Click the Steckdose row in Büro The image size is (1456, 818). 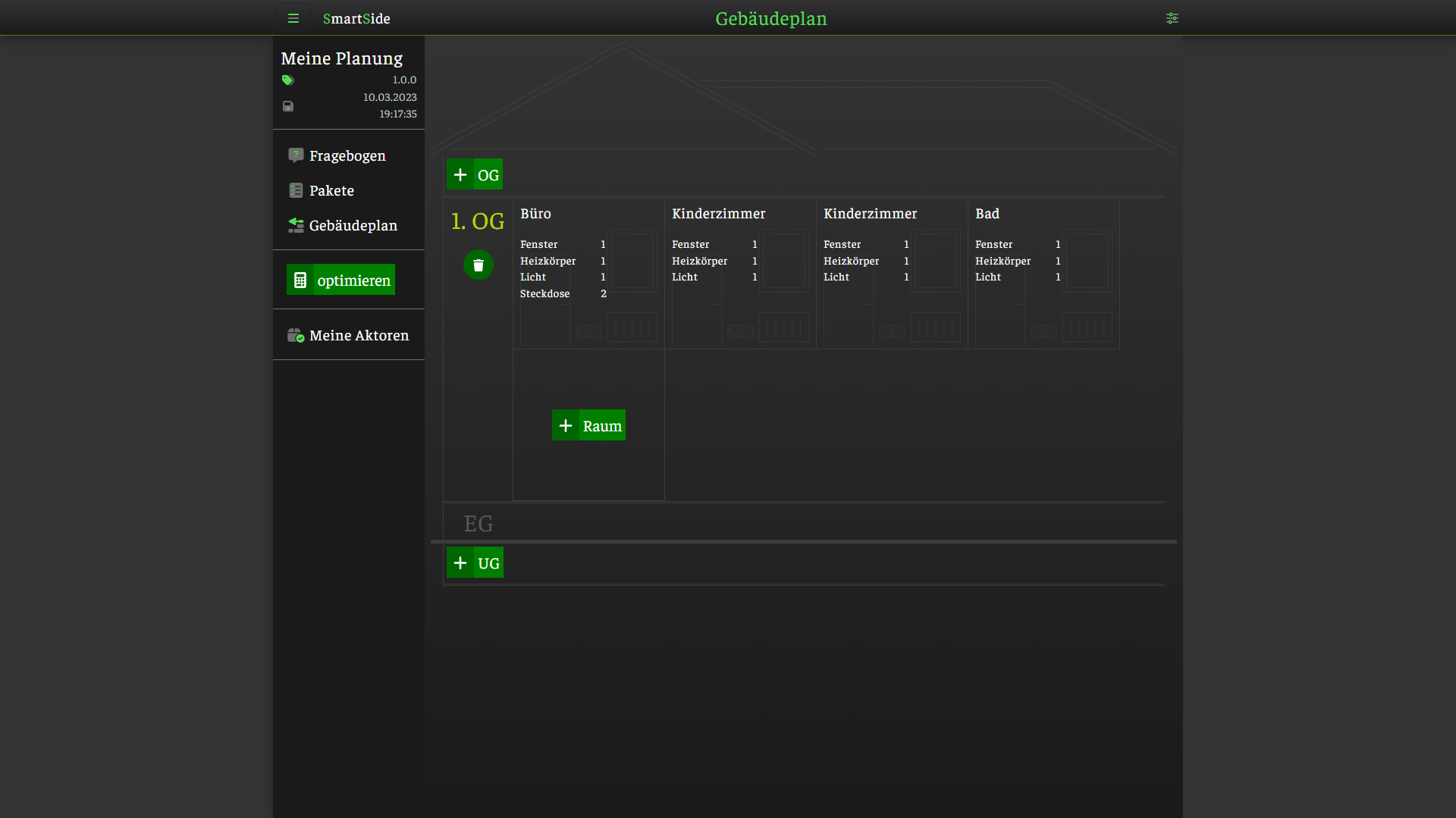563,293
